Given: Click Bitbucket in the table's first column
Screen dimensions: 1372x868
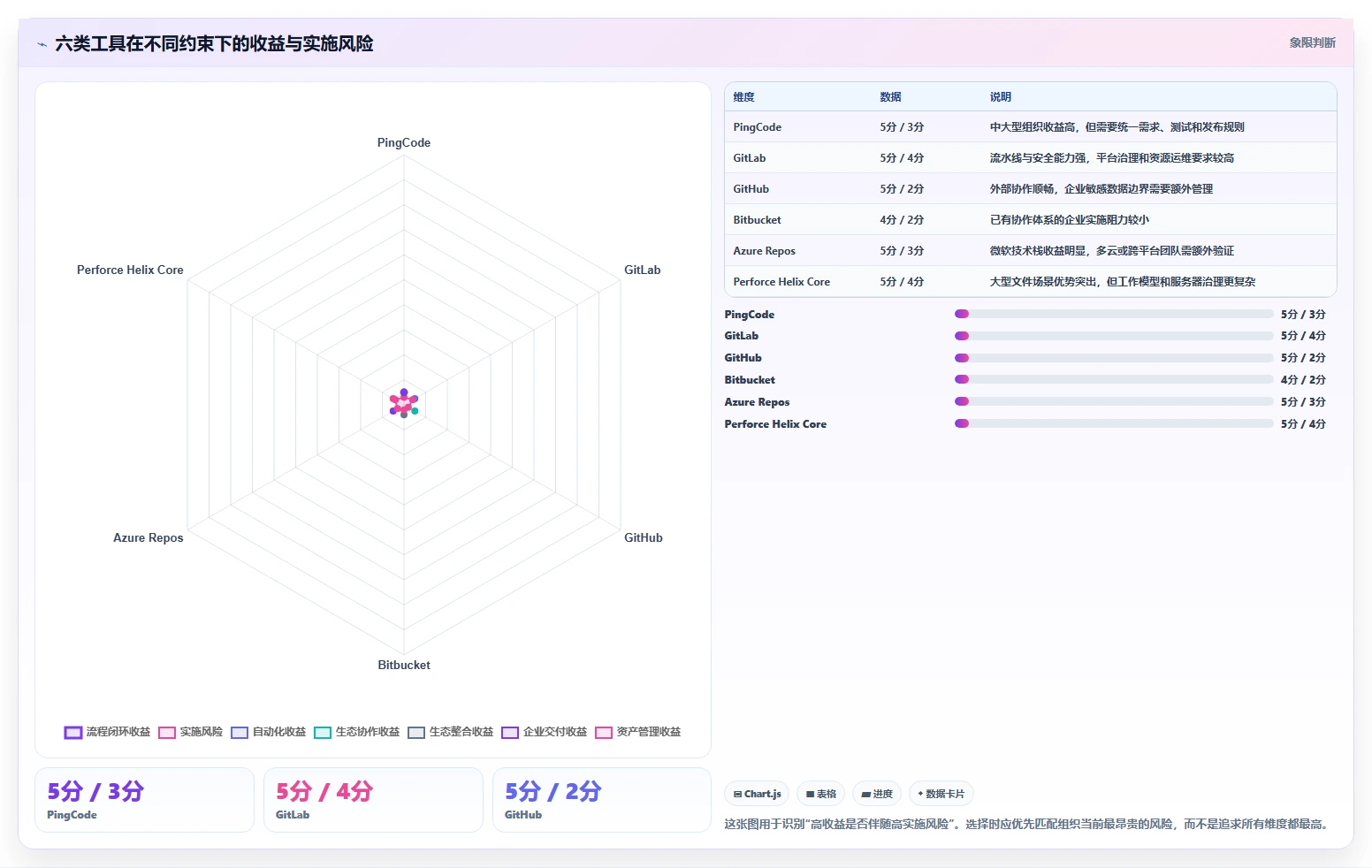Looking at the screenshot, I should pyautogui.click(x=757, y=220).
